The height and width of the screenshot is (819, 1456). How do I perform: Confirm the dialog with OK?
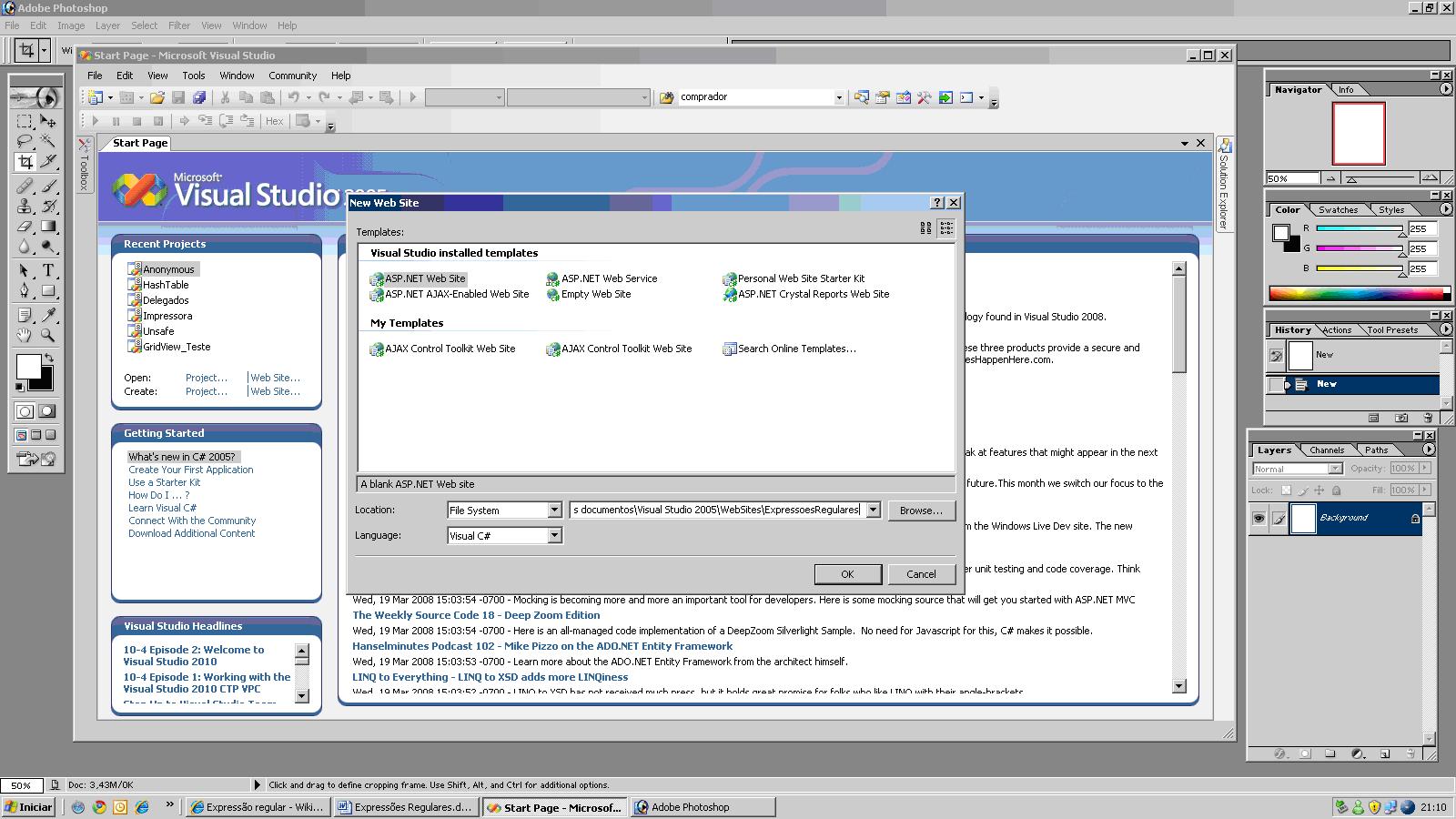click(847, 574)
